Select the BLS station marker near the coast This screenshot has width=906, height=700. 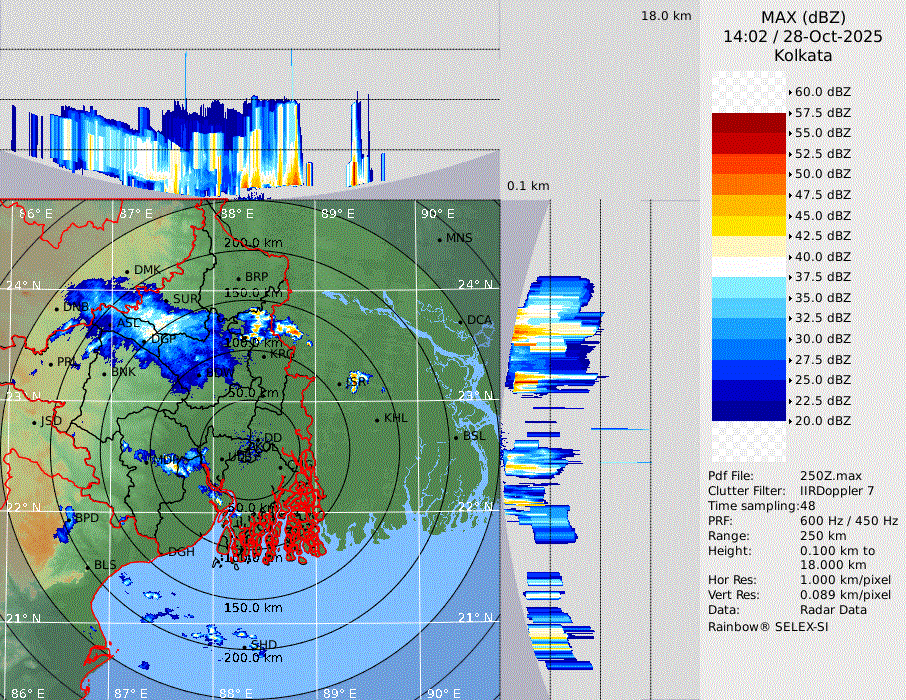coord(88,566)
